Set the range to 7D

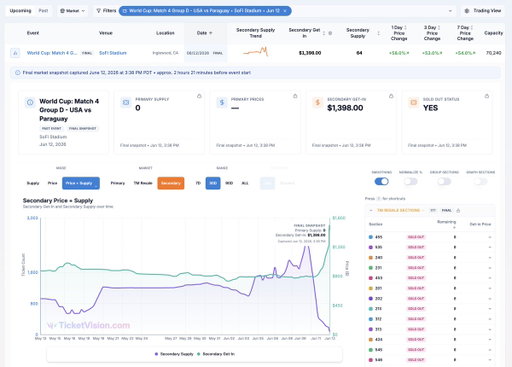pyautogui.click(x=198, y=183)
